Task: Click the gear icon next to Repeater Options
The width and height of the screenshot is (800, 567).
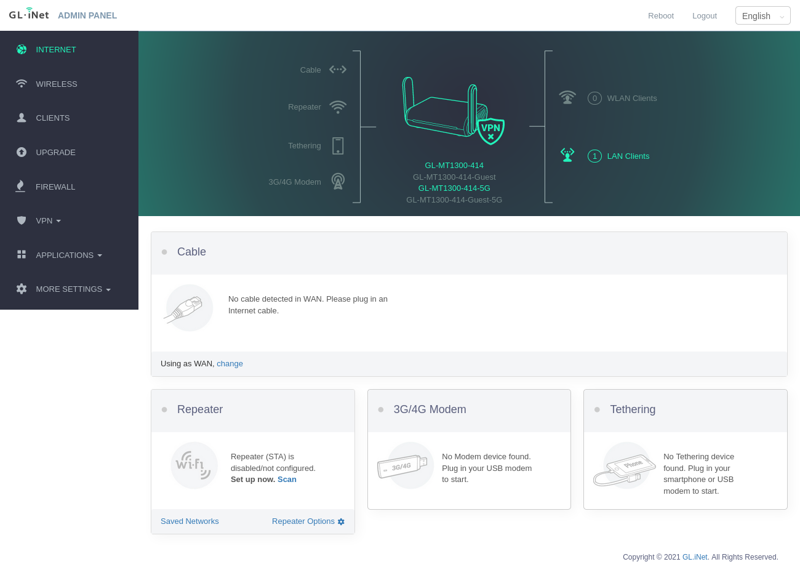Action: click(x=341, y=522)
